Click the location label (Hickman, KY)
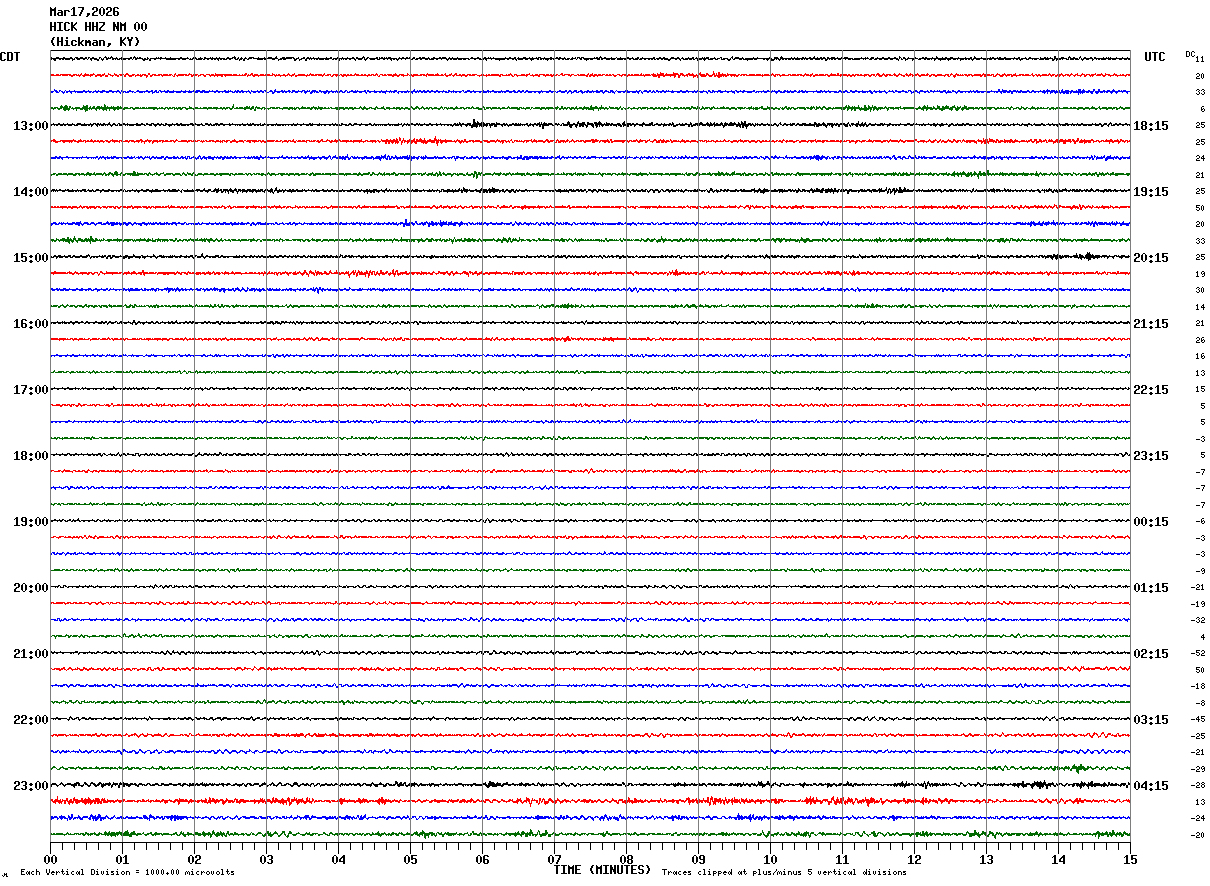 tap(95, 42)
